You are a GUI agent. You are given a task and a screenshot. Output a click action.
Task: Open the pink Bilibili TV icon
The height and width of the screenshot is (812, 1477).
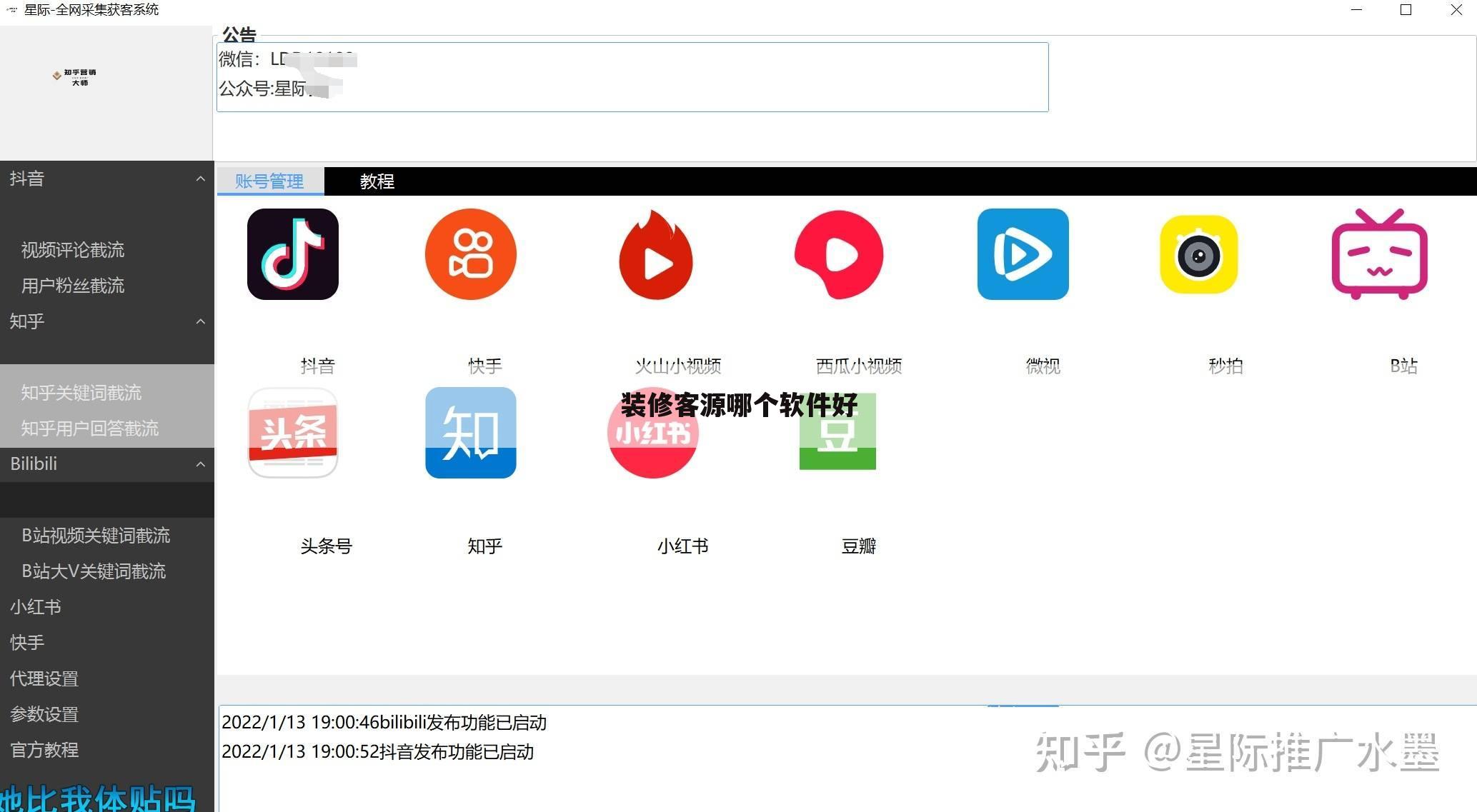(1380, 254)
